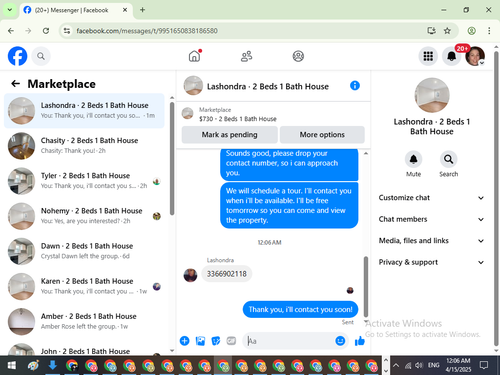Expand Chat members section

(x=431, y=219)
